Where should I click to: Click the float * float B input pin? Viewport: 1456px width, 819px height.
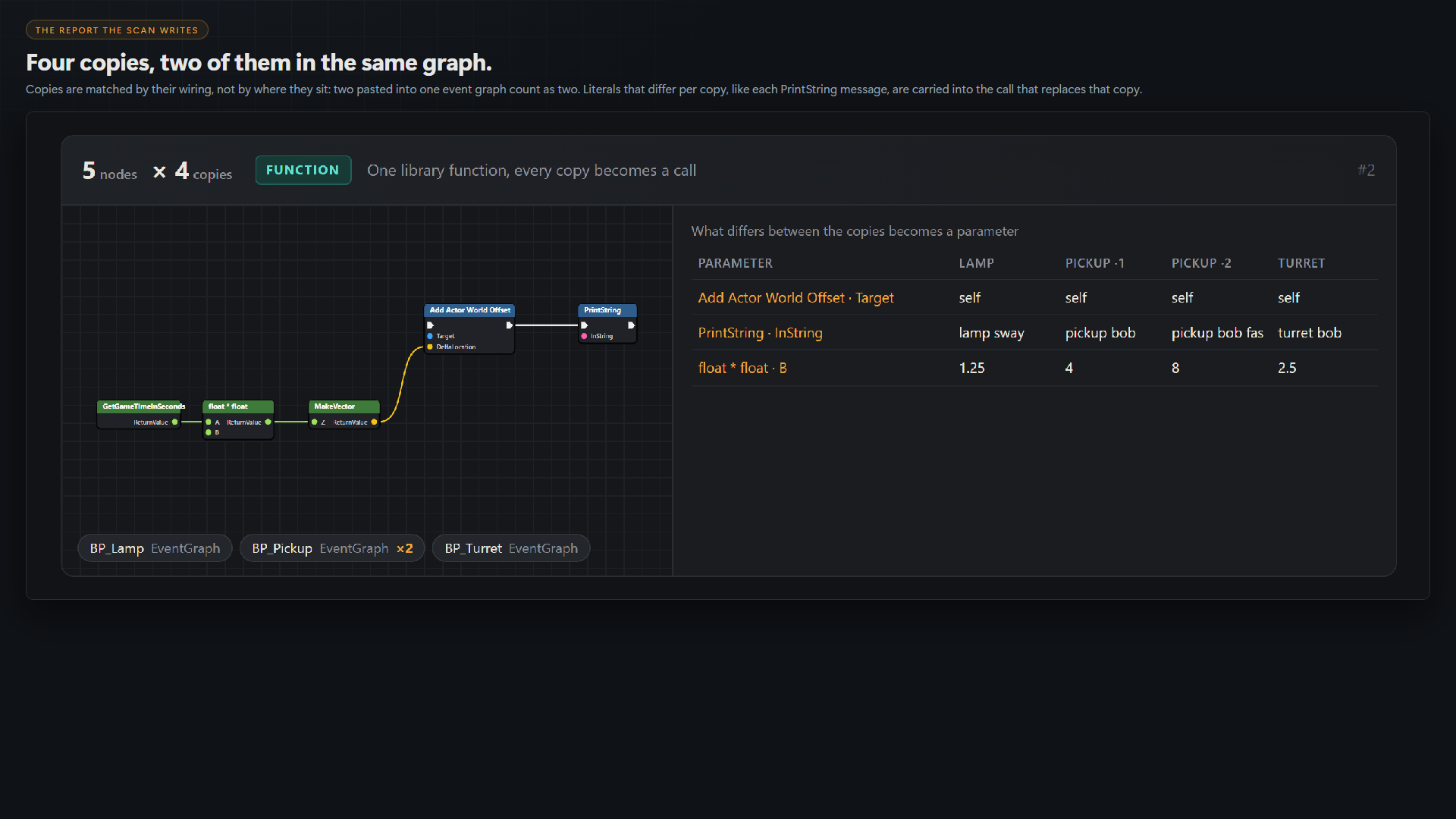(209, 432)
